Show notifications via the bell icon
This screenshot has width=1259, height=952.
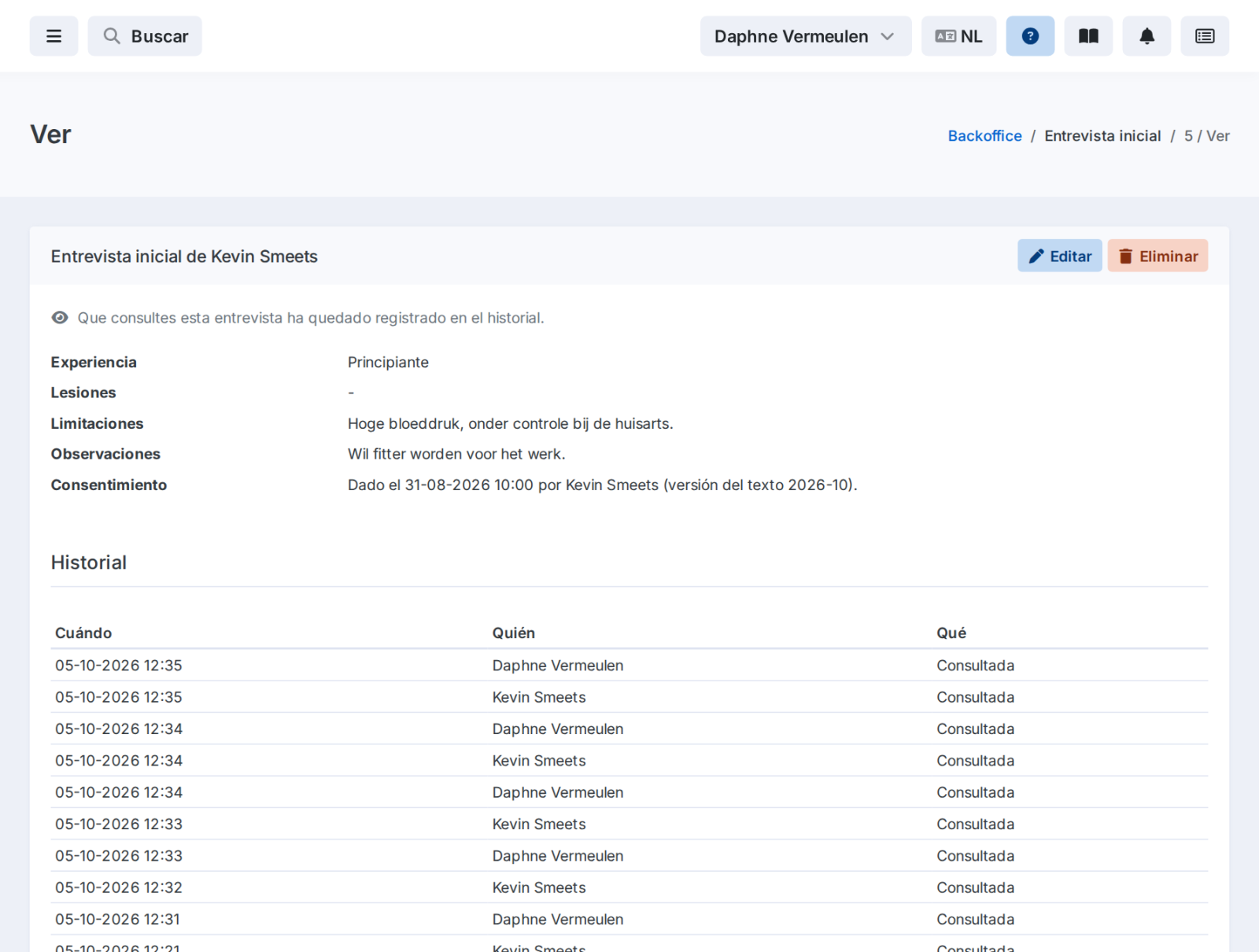pyautogui.click(x=1146, y=36)
